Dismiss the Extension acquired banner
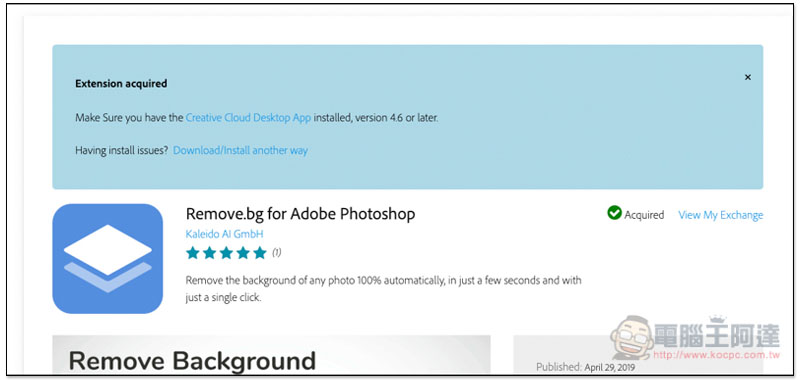The image size is (800, 380). 747,78
